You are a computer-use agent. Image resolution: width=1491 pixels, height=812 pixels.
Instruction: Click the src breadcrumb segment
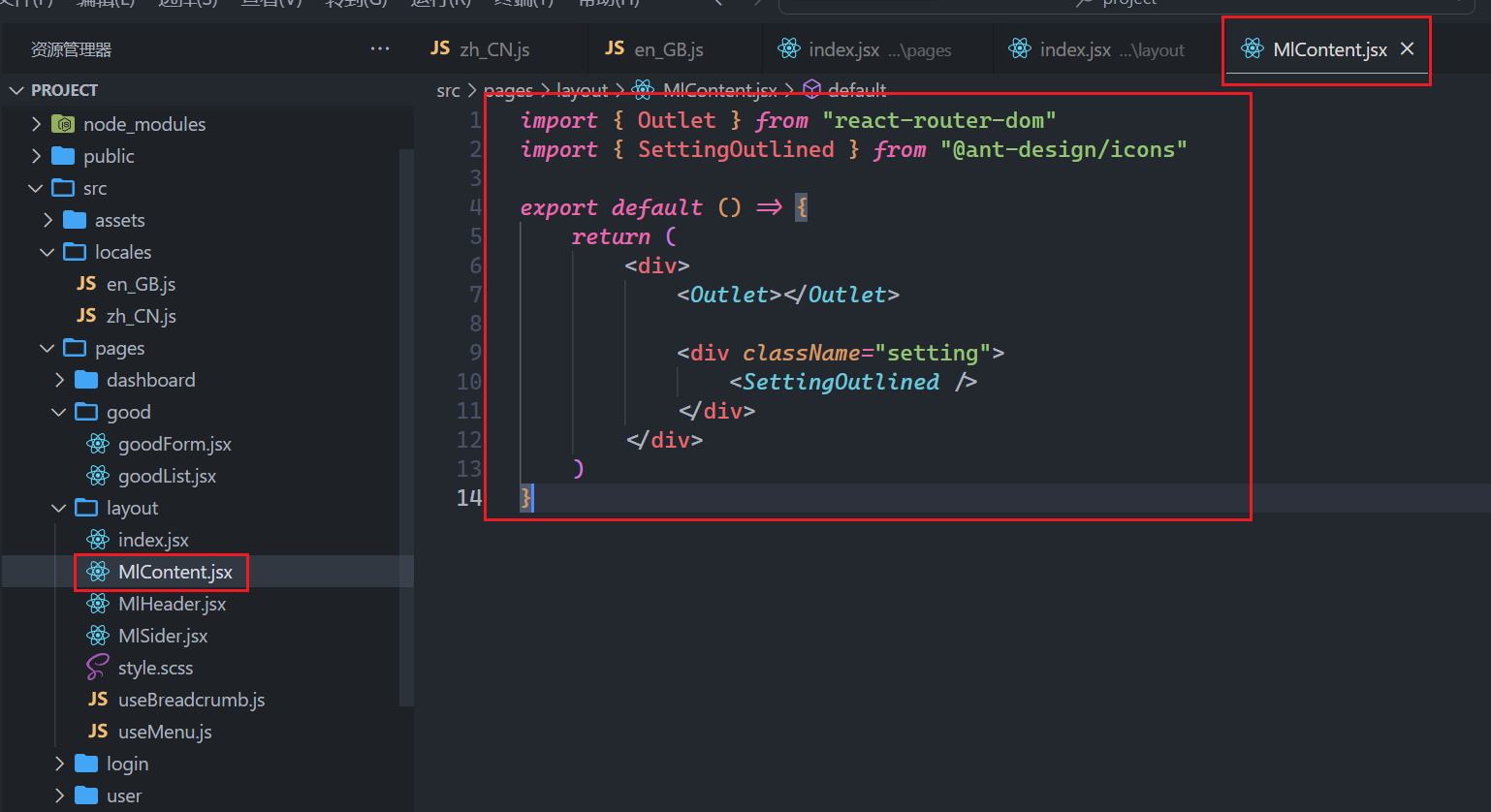tap(448, 90)
